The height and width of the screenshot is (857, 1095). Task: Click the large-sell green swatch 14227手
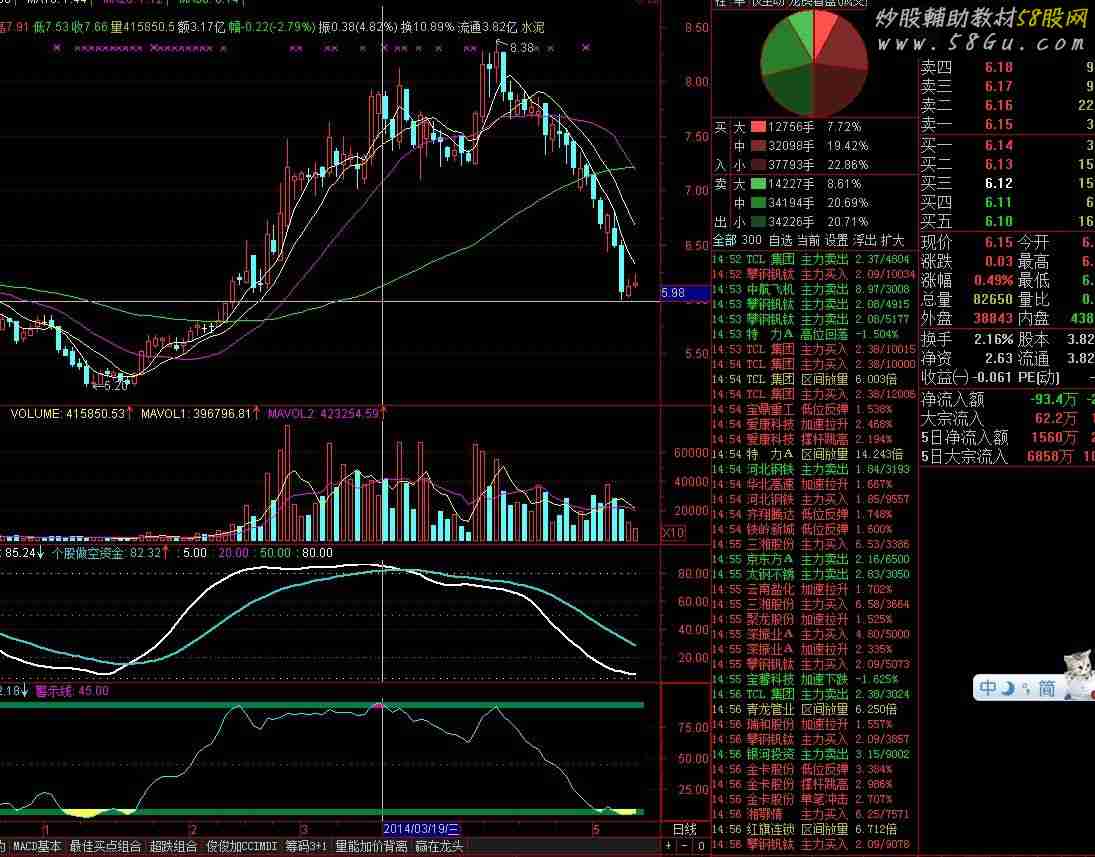pyautogui.click(x=758, y=184)
